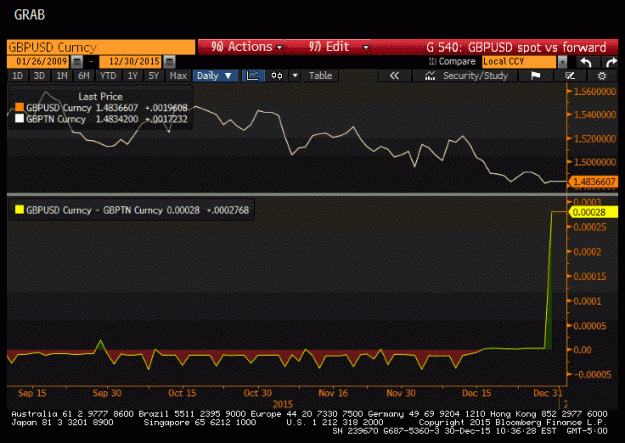Expand the Local CCY dropdown arrow
The height and width of the screenshot is (443, 625).
click(562, 62)
